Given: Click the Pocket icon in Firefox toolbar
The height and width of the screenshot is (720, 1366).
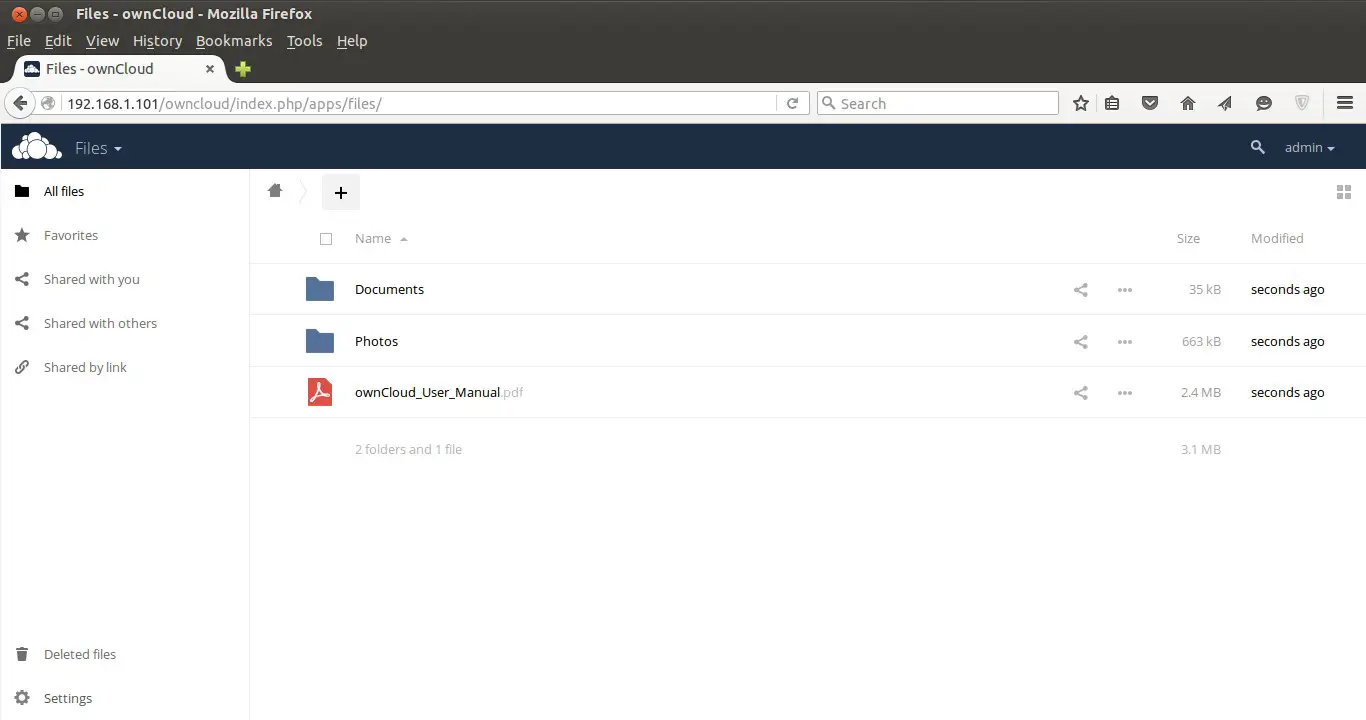Looking at the screenshot, I should pyautogui.click(x=1150, y=103).
